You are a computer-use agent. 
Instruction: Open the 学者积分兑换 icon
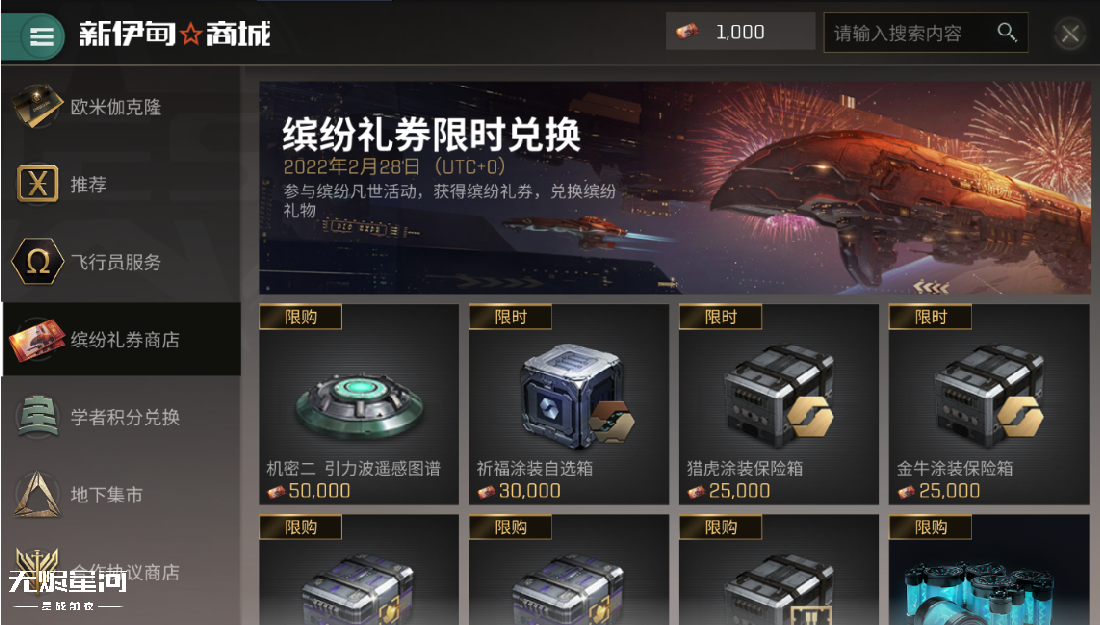37,417
